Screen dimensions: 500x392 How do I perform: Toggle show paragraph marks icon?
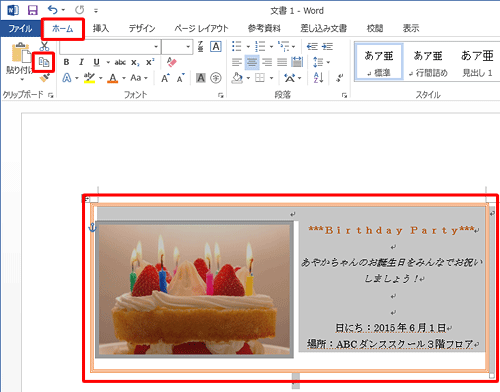(340, 78)
